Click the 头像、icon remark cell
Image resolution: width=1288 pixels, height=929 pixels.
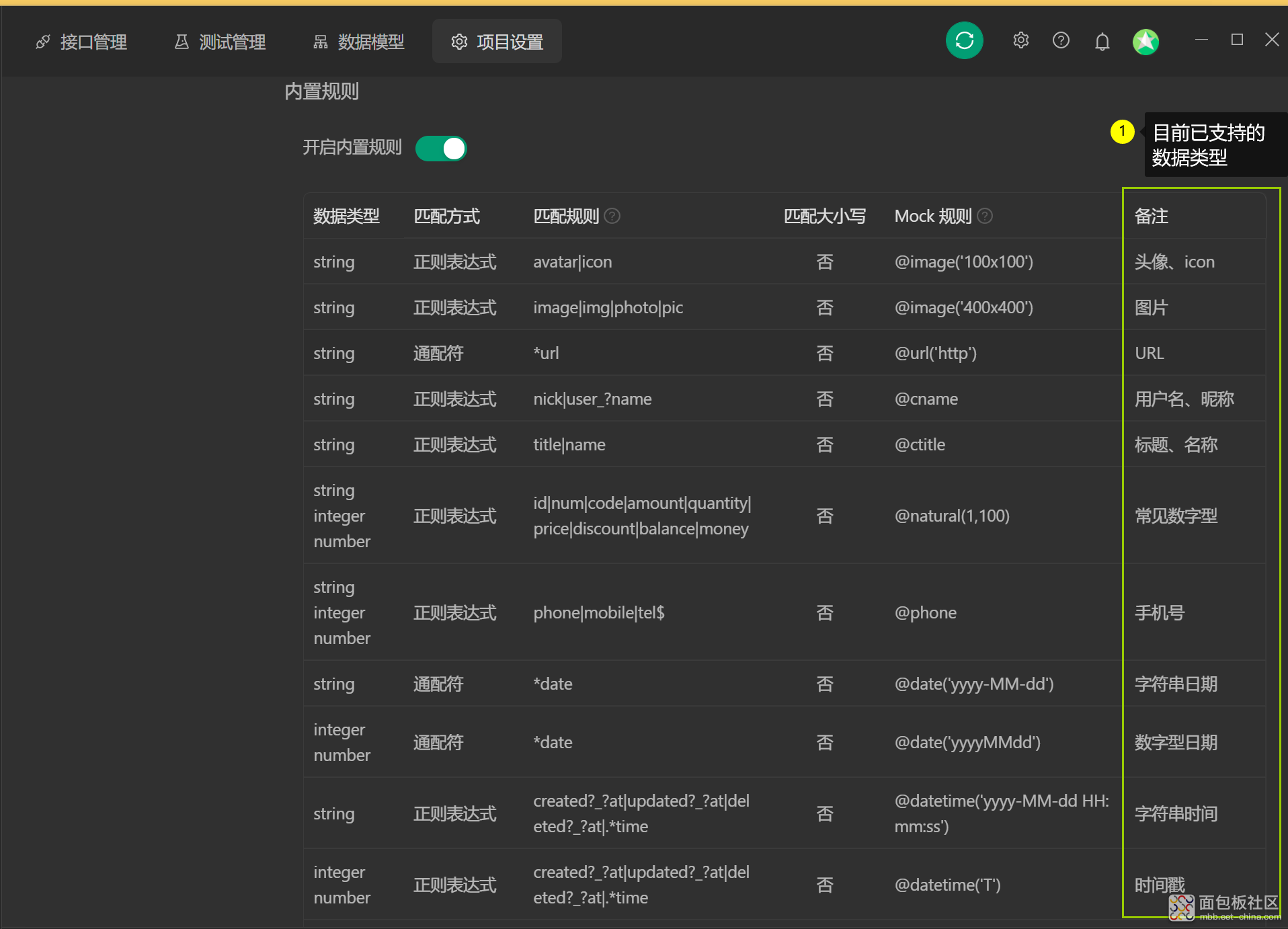click(x=1174, y=261)
